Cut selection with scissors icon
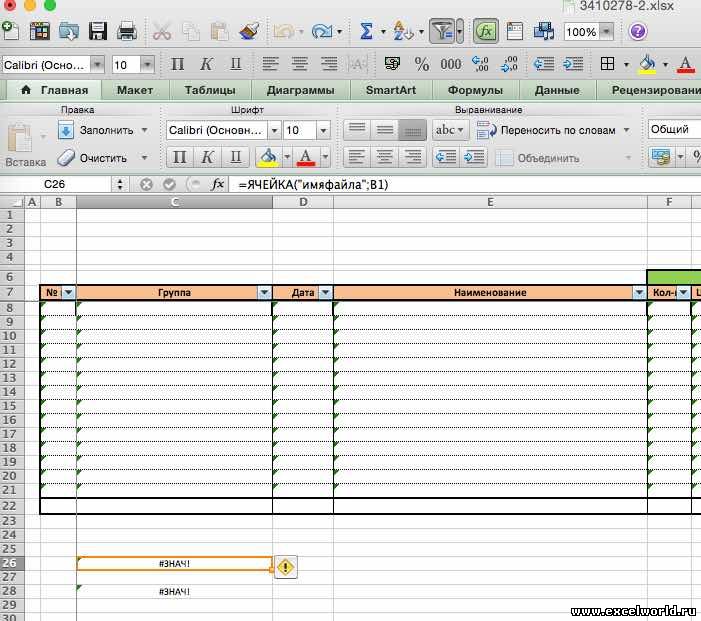The width and height of the screenshot is (701, 621). pyautogui.click(x=161, y=31)
